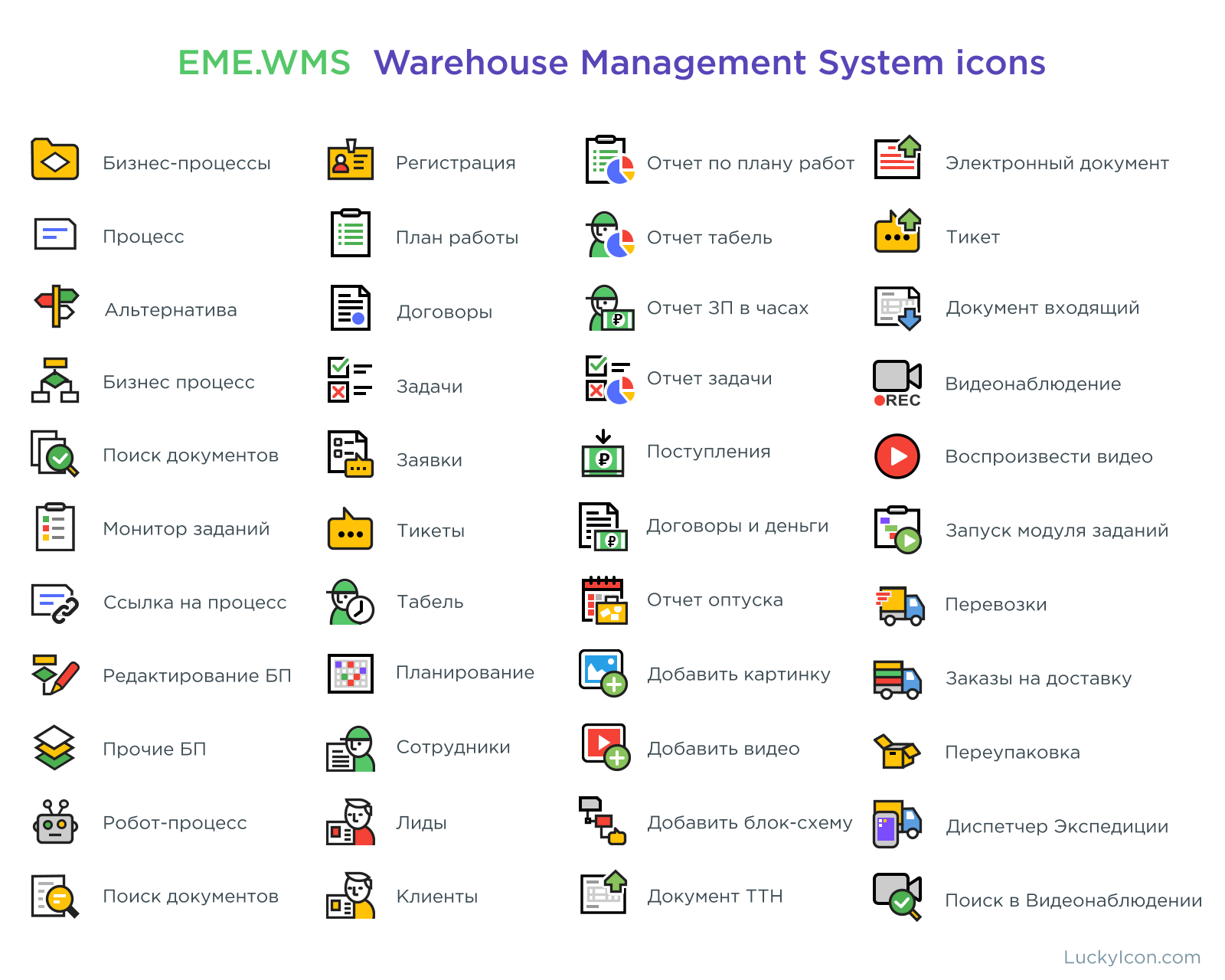Open the Видеонаблюдение REC camera icon
Screen dimensions: 1225x980
click(x=897, y=383)
